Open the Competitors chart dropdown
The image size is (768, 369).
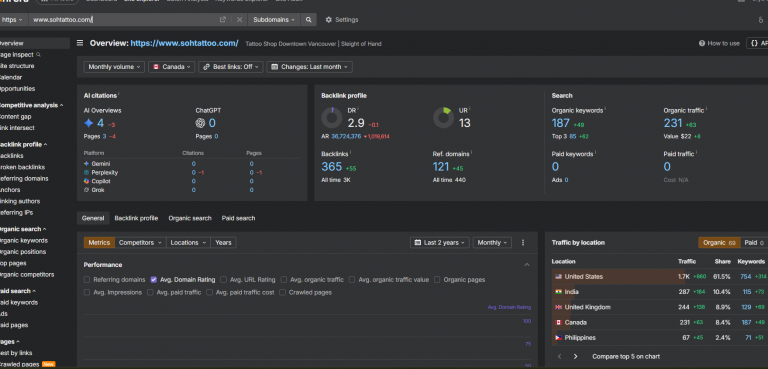click(141, 243)
